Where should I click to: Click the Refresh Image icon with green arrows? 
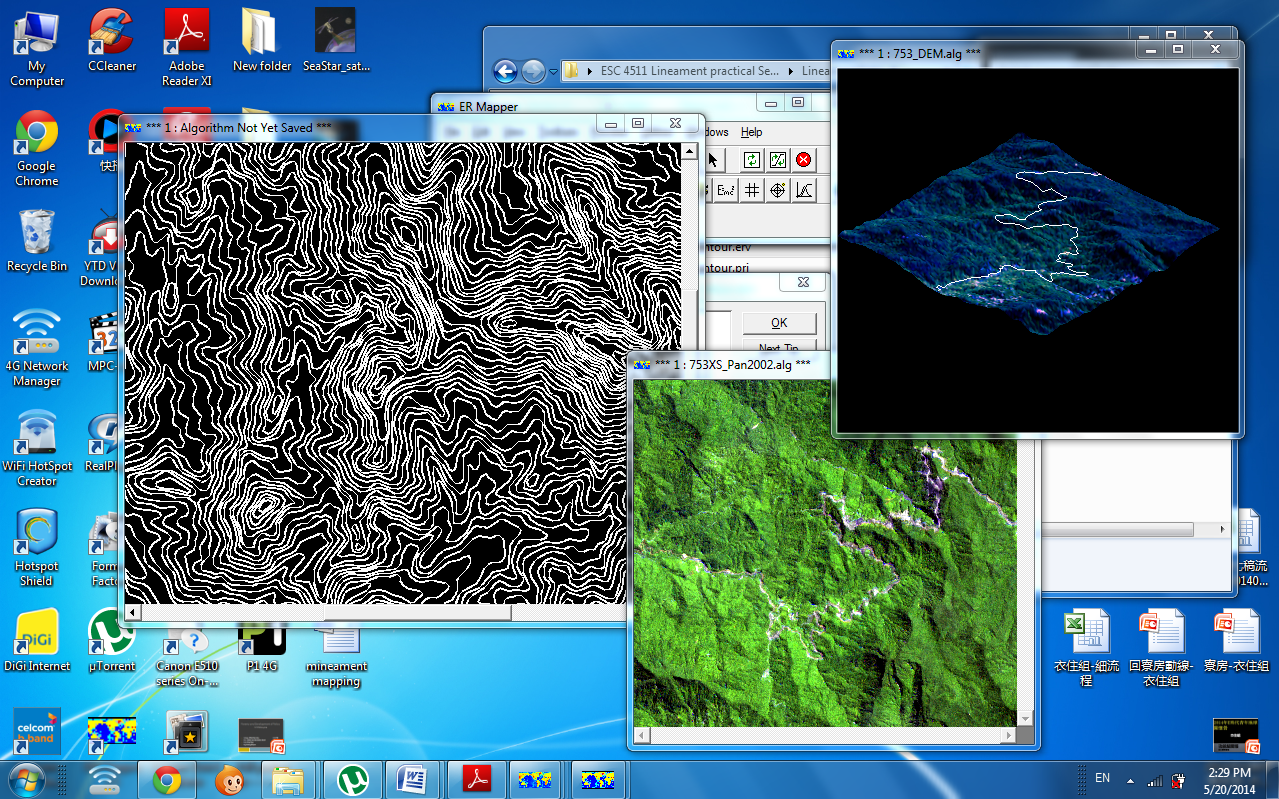750,160
